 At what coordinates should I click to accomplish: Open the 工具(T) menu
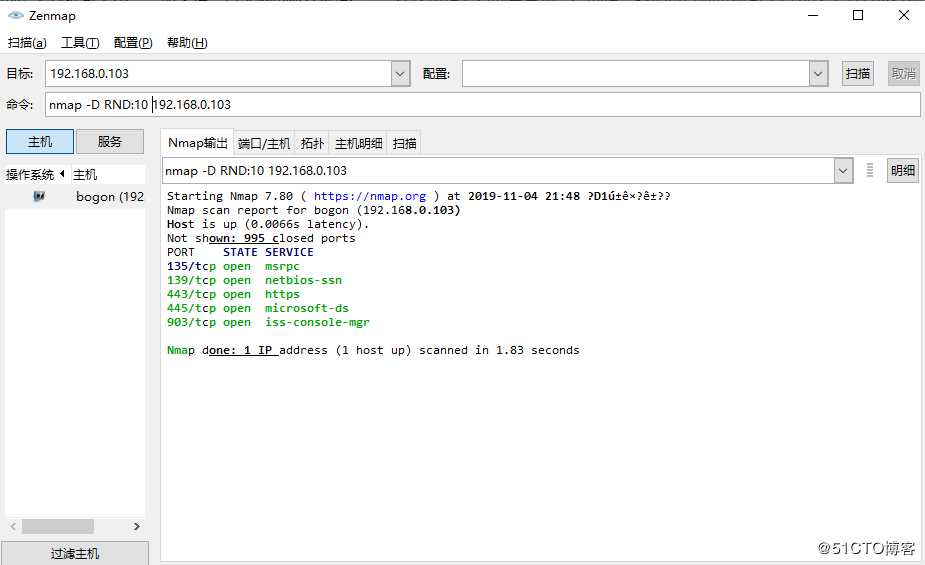[x=80, y=42]
